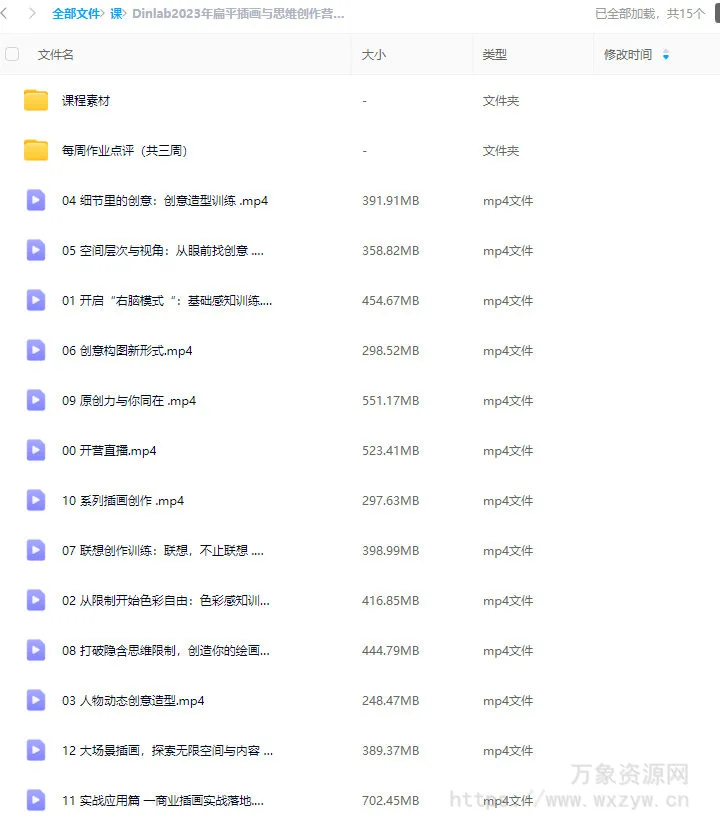Open the 课程素材 folder icon

[36, 101]
